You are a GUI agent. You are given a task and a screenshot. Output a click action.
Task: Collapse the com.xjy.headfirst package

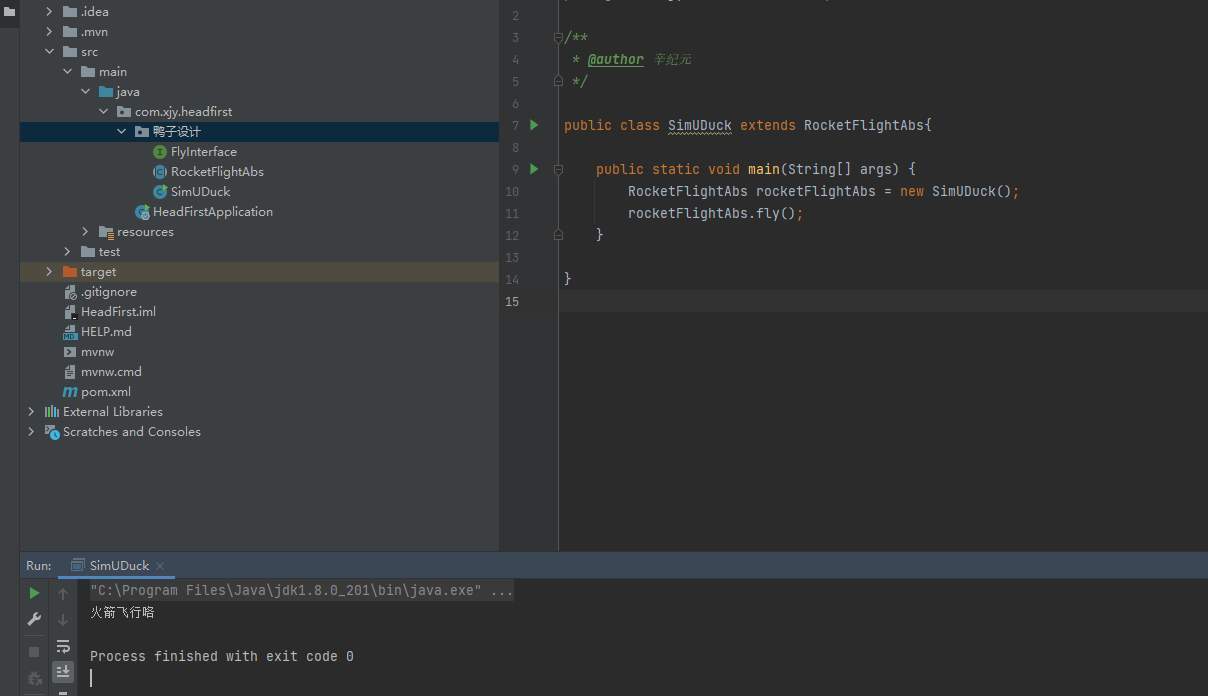pyautogui.click(x=104, y=112)
